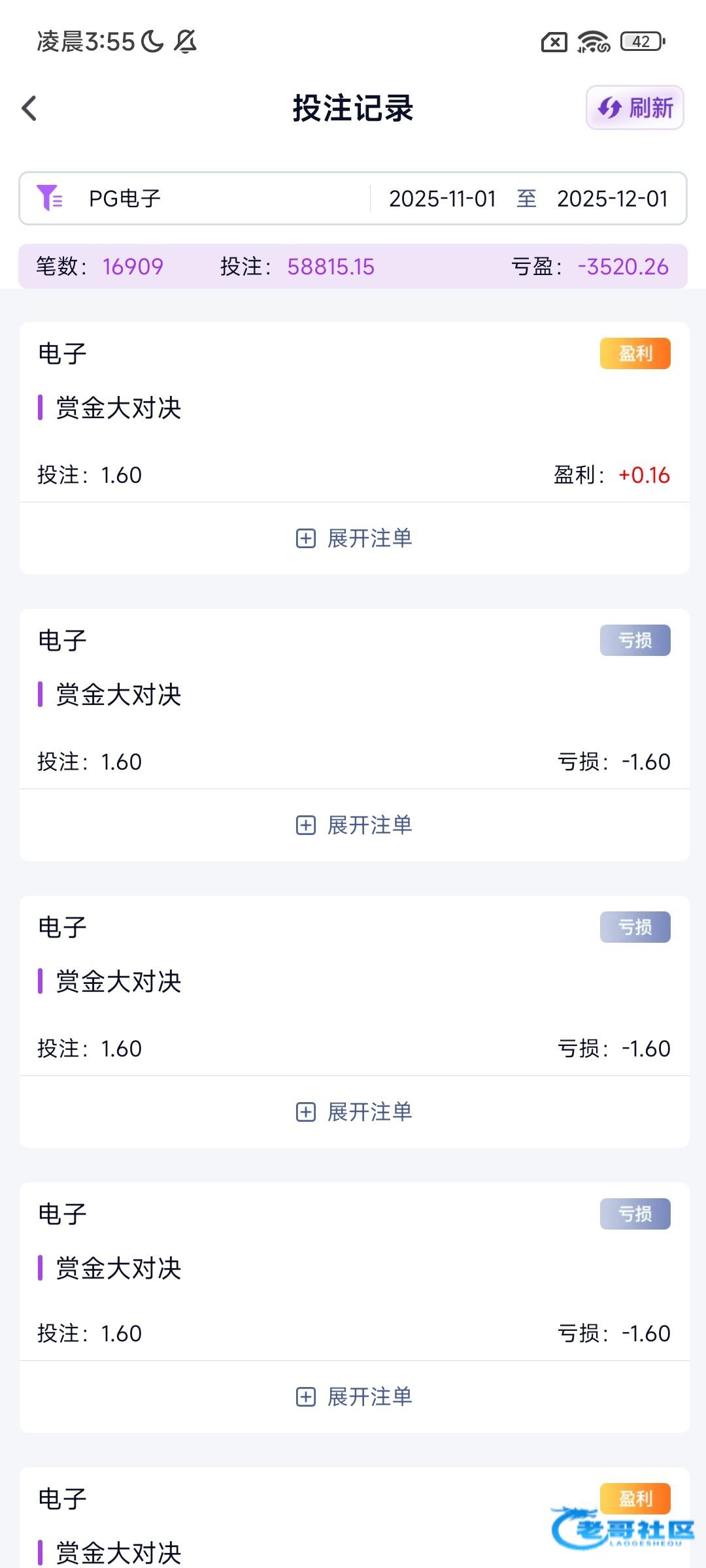706x1568 pixels.
Task: Pick the end date 2025-12-01
Action: point(613,199)
